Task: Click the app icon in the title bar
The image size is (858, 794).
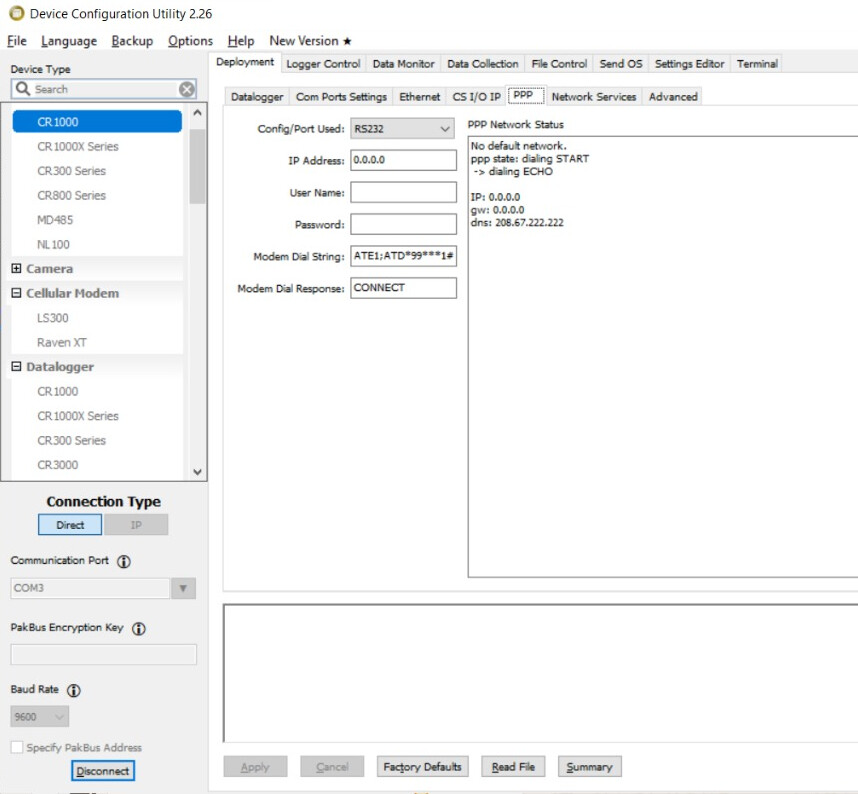Action: (x=15, y=14)
